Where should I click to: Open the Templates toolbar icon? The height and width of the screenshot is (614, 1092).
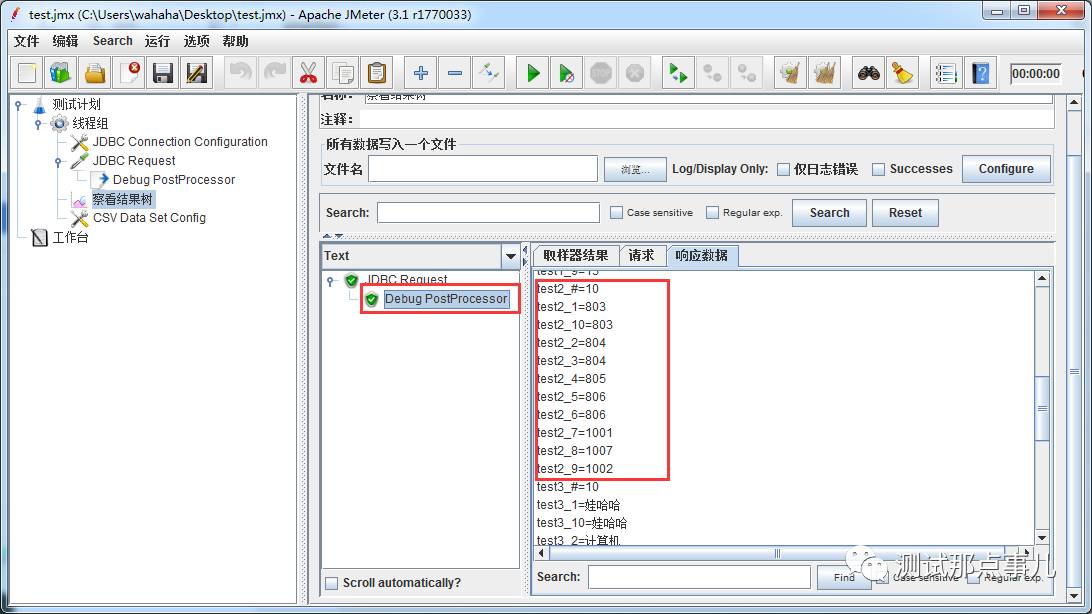[61, 72]
